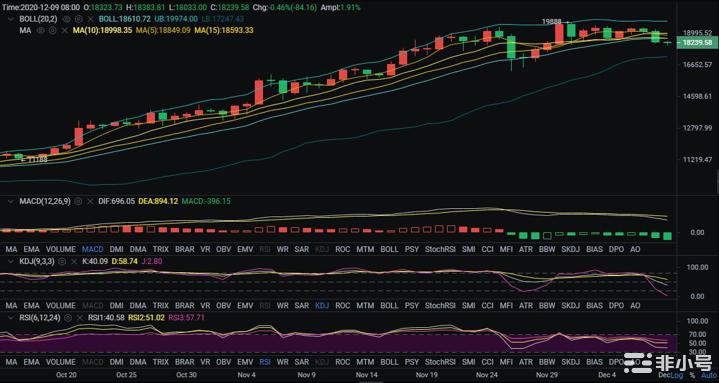
Task: Collapse the MACD(12,26,9) panel chevron
Action: pyautogui.click(x=11, y=201)
